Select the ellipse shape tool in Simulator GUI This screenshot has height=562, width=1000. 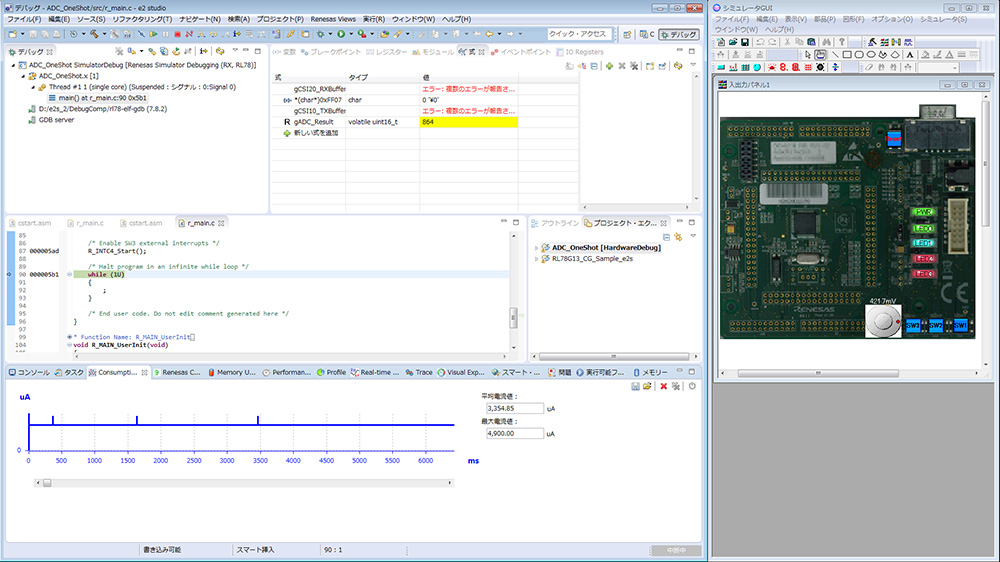click(x=871, y=55)
